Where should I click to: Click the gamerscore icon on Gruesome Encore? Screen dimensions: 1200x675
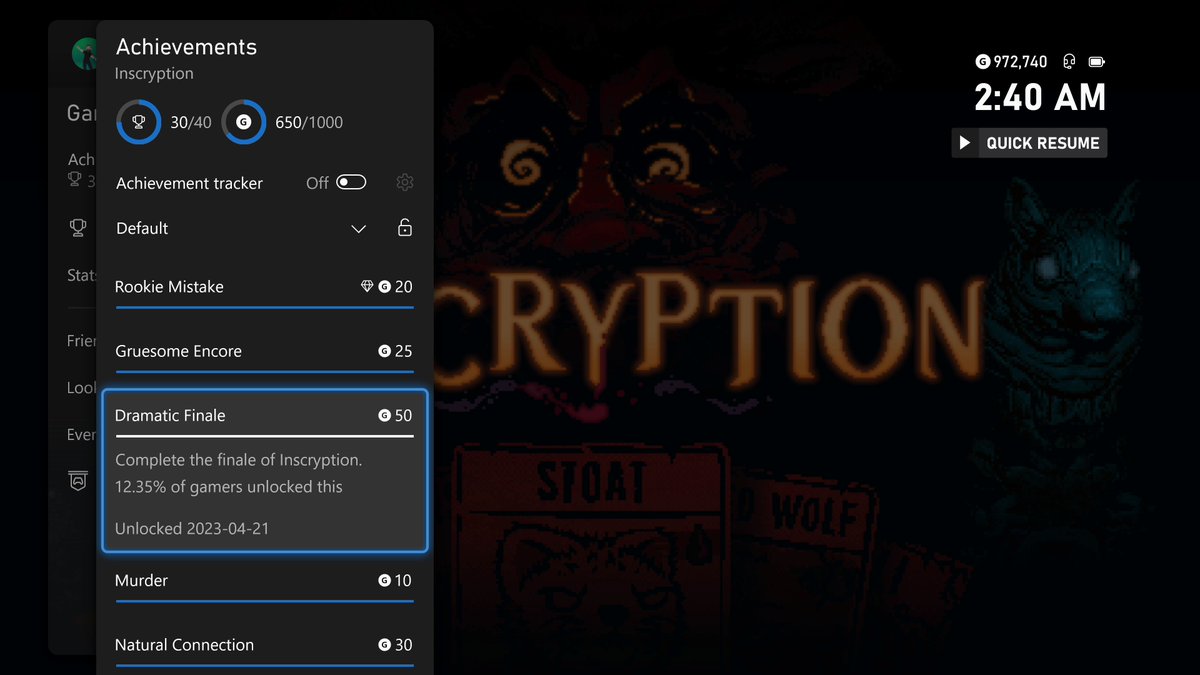pos(384,351)
